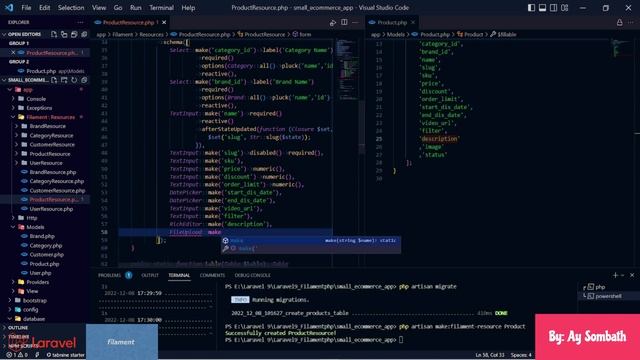The height and width of the screenshot is (360, 640).
Task: Open UserResource.php file
Action: (x=45, y=209)
